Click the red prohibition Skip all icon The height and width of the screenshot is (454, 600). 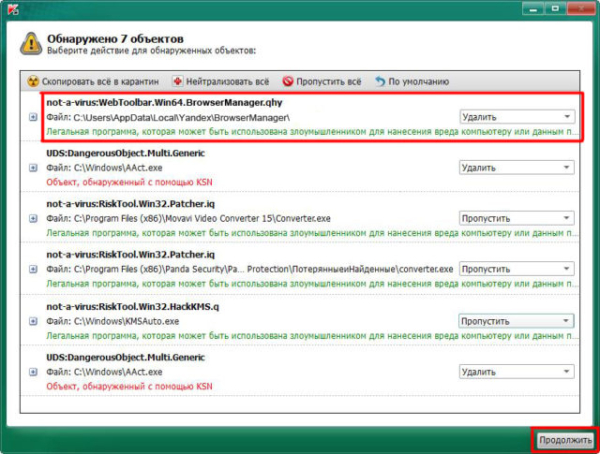pos(288,81)
